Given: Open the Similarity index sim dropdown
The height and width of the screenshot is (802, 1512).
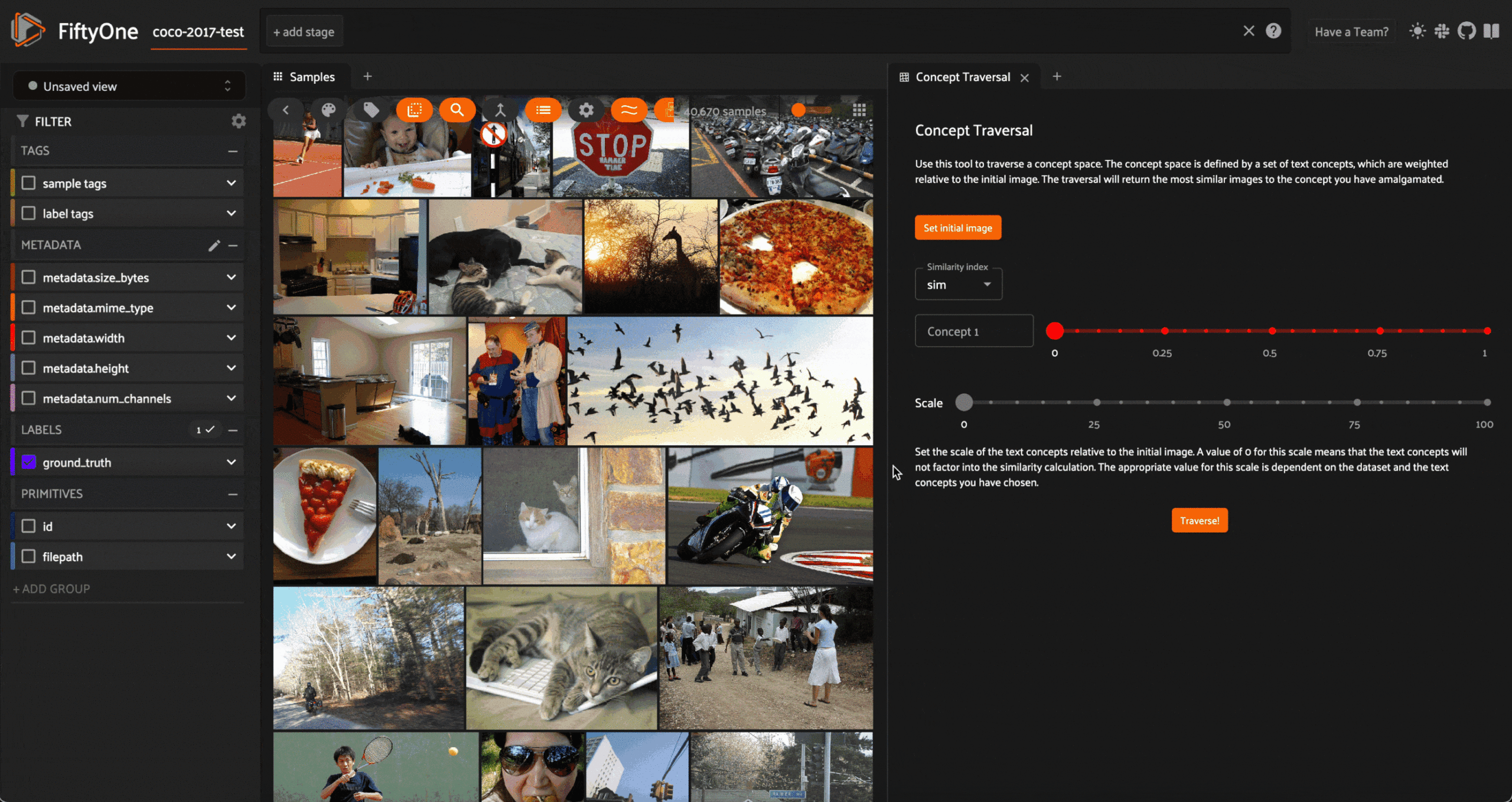Looking at the screenshot, I should click(x=958, y=285).
